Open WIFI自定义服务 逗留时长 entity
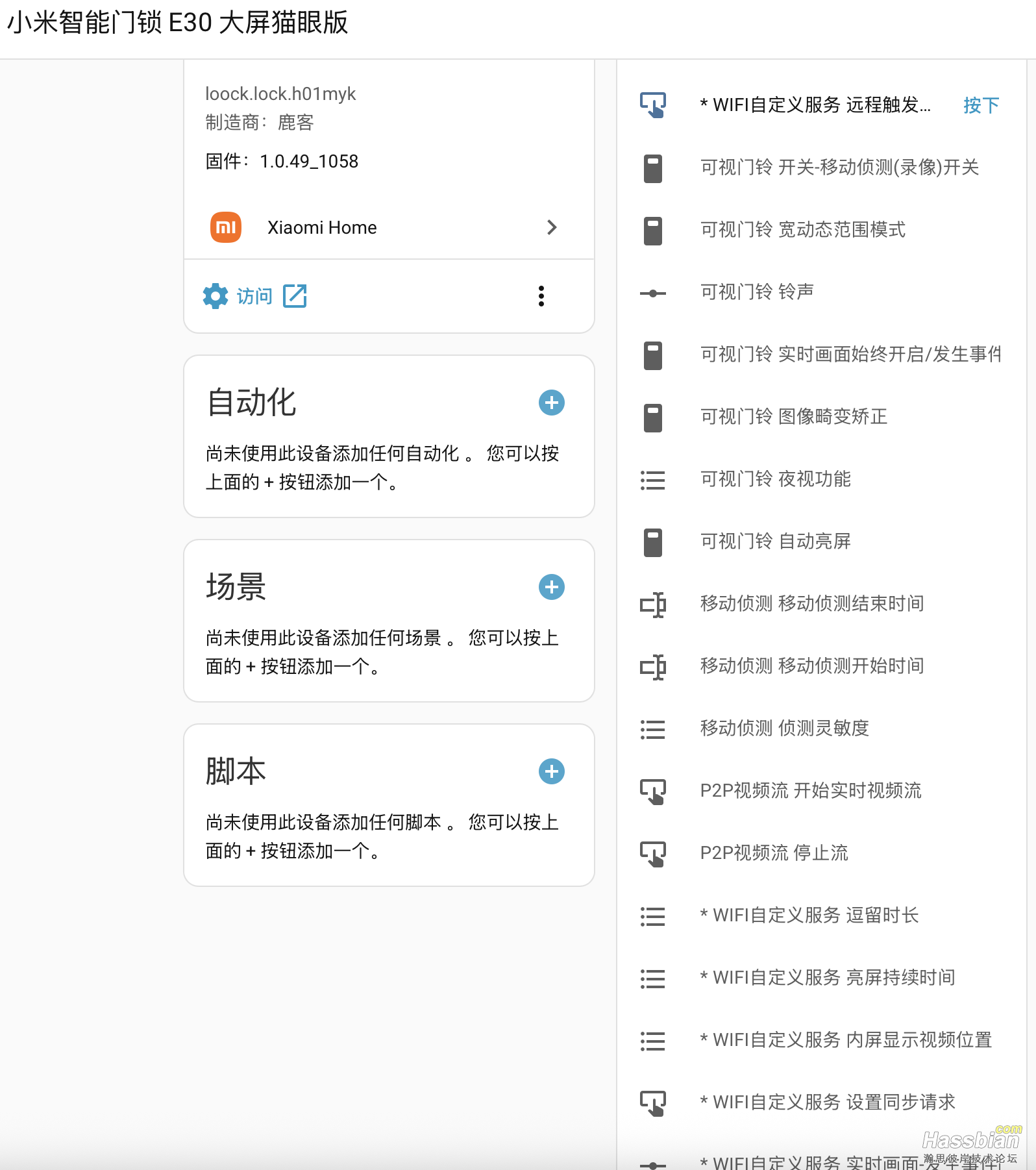Image resolution: width=1036 pixels, height=1170 pixels. [x=809, y=915]
